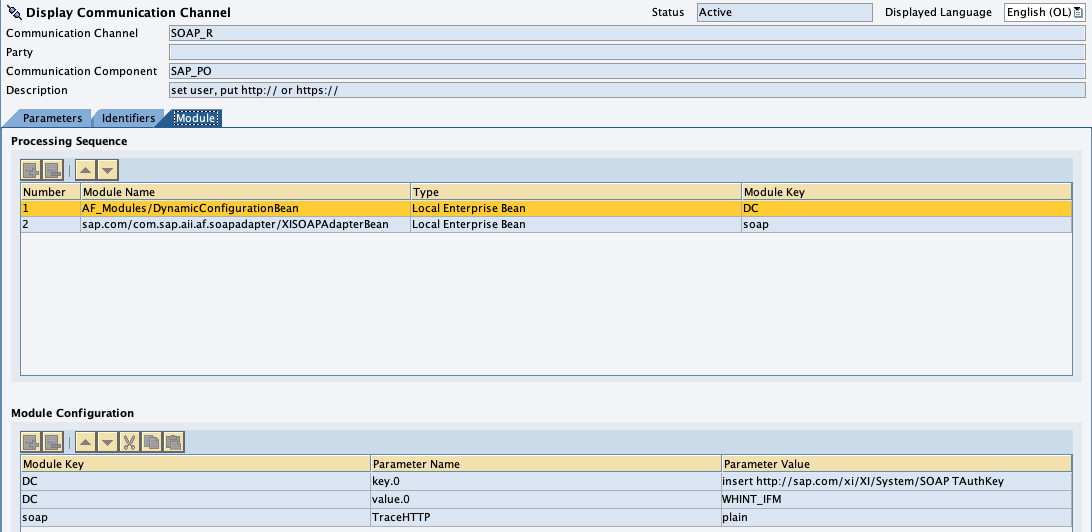Viewport: 1092px width, 532px height.
Task: Switch to the Identifiers tab
Action: coord(128,118)
